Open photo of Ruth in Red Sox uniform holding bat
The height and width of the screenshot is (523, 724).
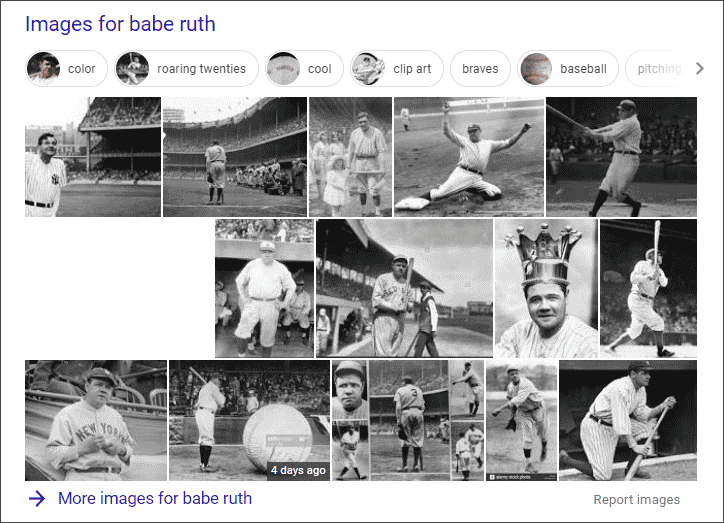pos(404,288)
